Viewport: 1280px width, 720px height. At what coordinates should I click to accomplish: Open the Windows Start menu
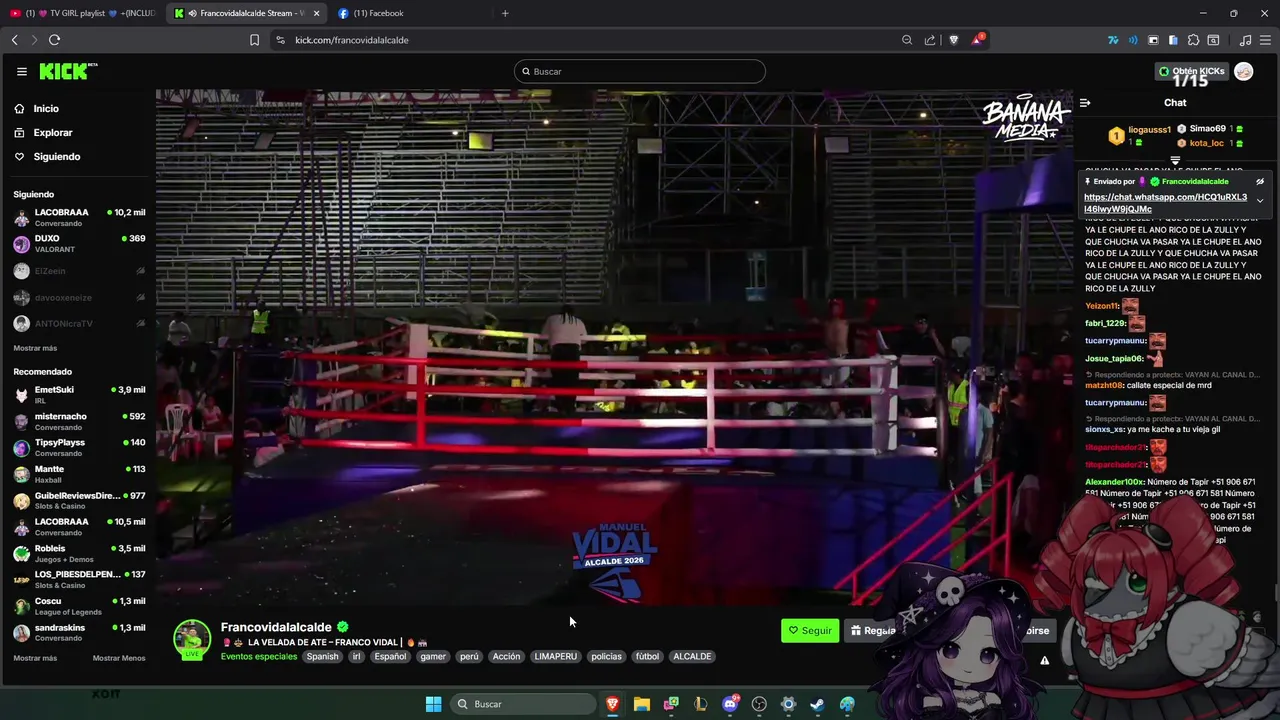pyautogui.click(x=433, y=704)
